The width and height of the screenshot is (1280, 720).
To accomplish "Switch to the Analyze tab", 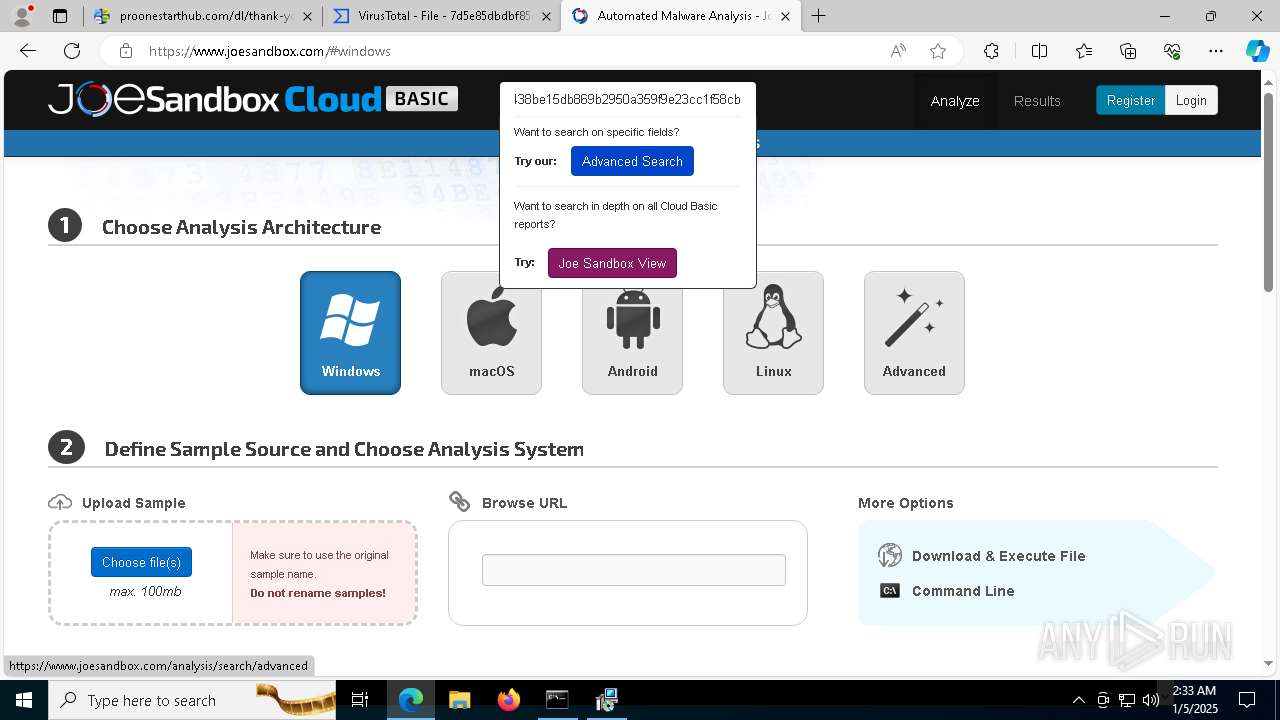I will pos(955,101).
